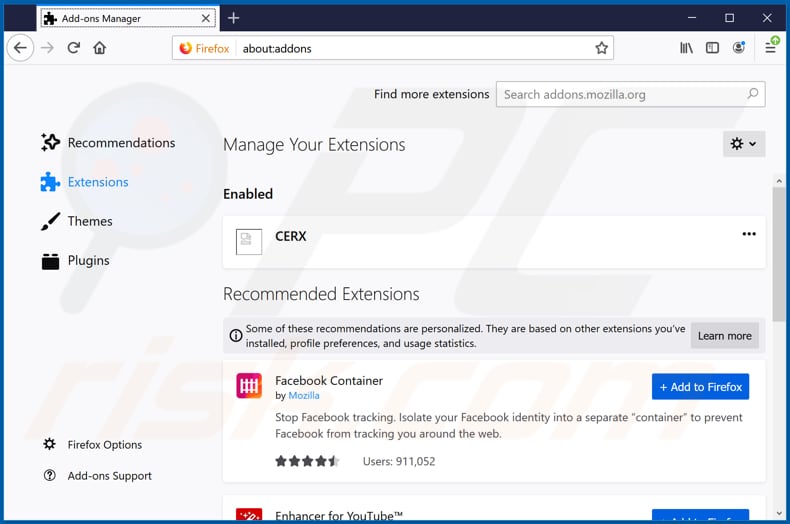Click the forward navigation arrow
The image size is (790, 524).
point(47,48)
